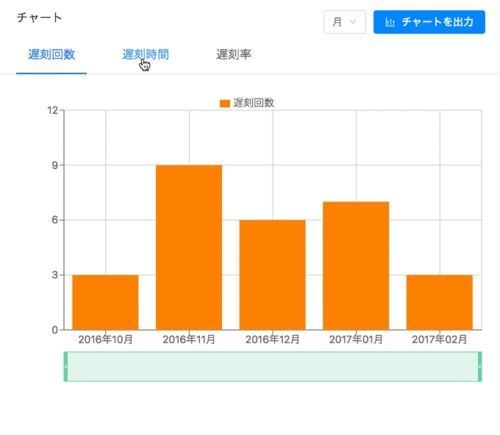
Task: Switch to the 遅刻時間 tab
Action: click(x=145, y=54)
